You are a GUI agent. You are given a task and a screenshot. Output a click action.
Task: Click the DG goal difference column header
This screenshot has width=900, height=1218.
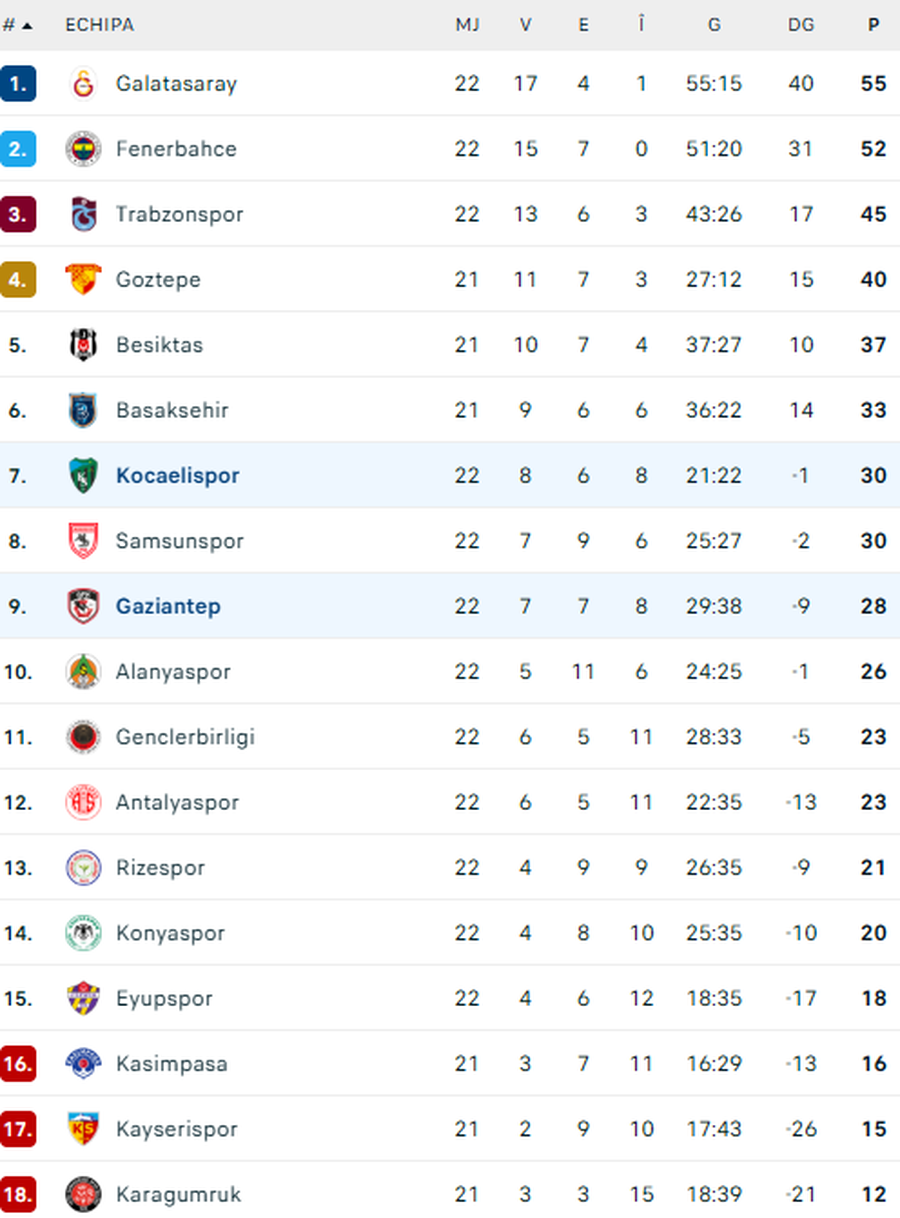pyautogui.click(x=800, y=25)
